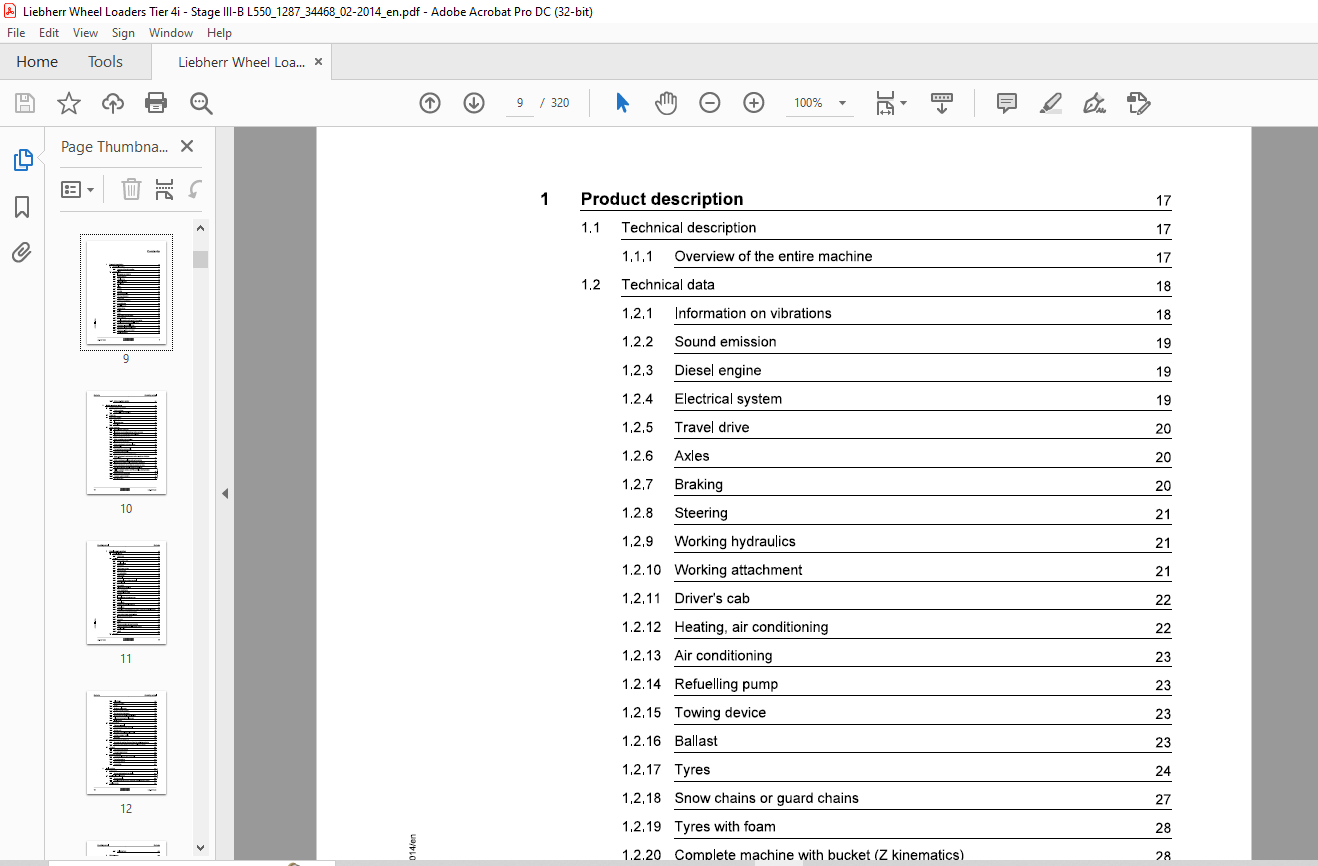Image resolution: width=1318 pixels, height=866 pixels.
Task: Jump to Sound emission section
Action: coord(725,342)
